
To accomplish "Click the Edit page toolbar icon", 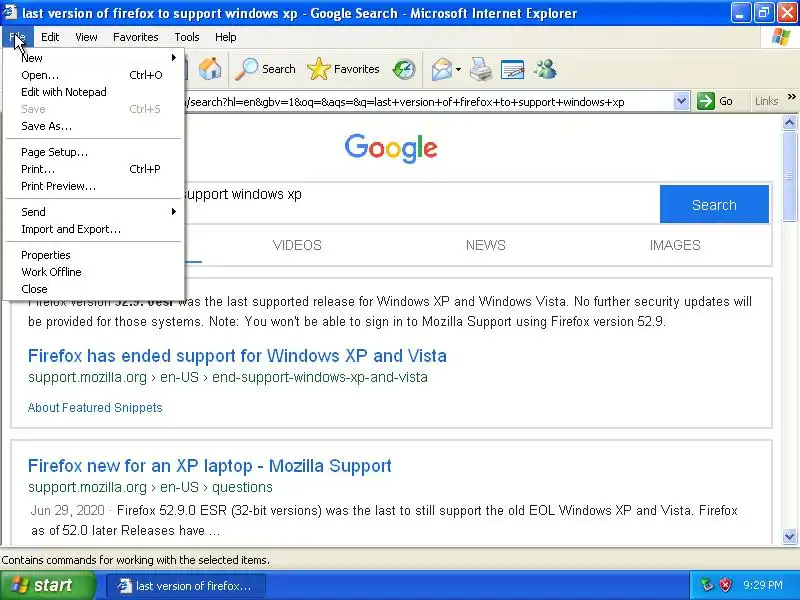I will pyautogui.click(x=512, y=69).
